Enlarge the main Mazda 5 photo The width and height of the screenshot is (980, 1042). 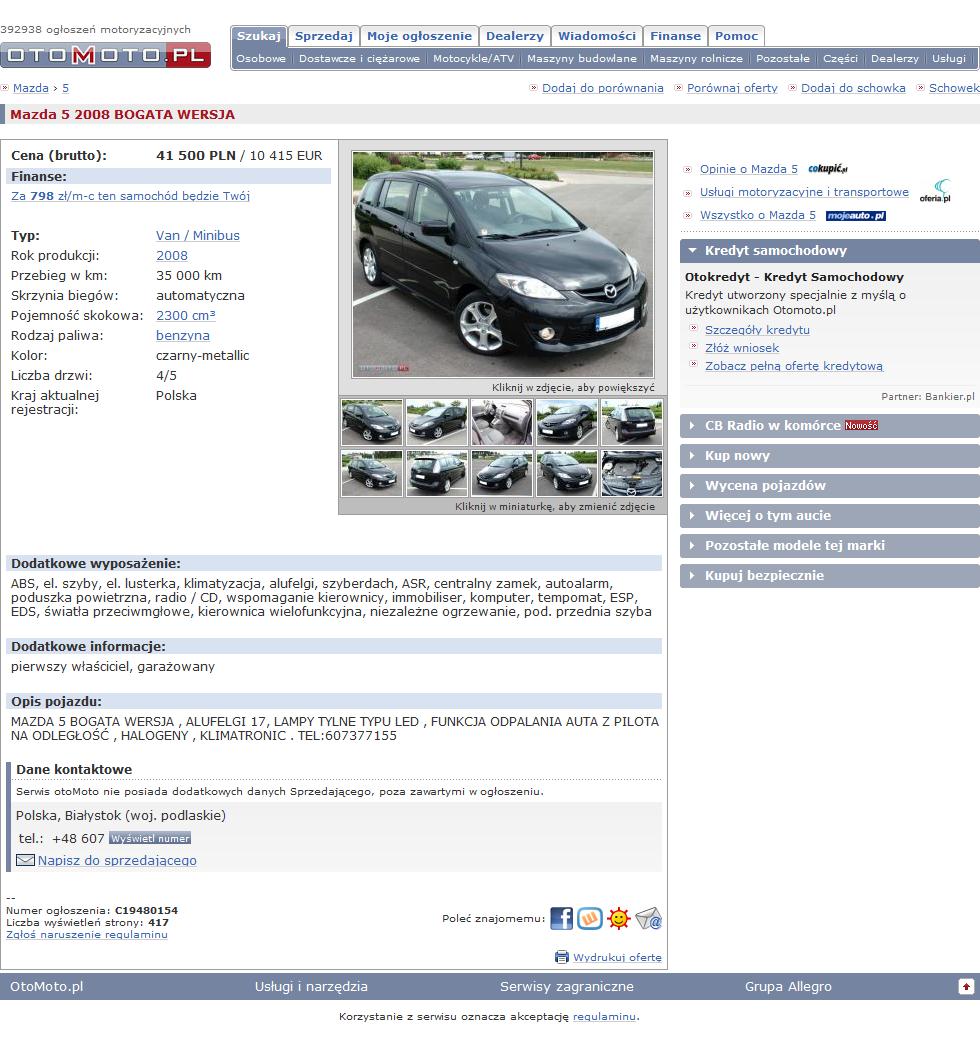coord(503,264)
